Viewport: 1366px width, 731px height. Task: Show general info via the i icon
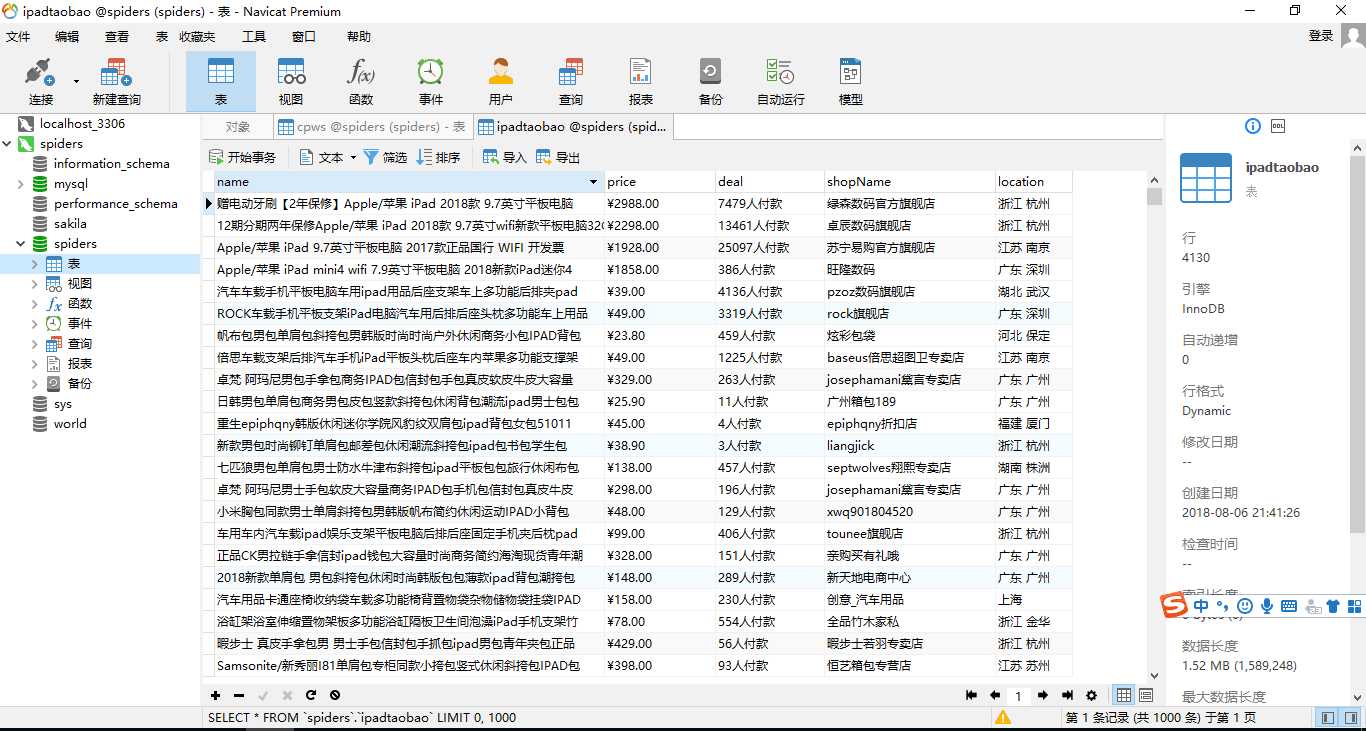pyautogui.click(x=1253, y=126)
